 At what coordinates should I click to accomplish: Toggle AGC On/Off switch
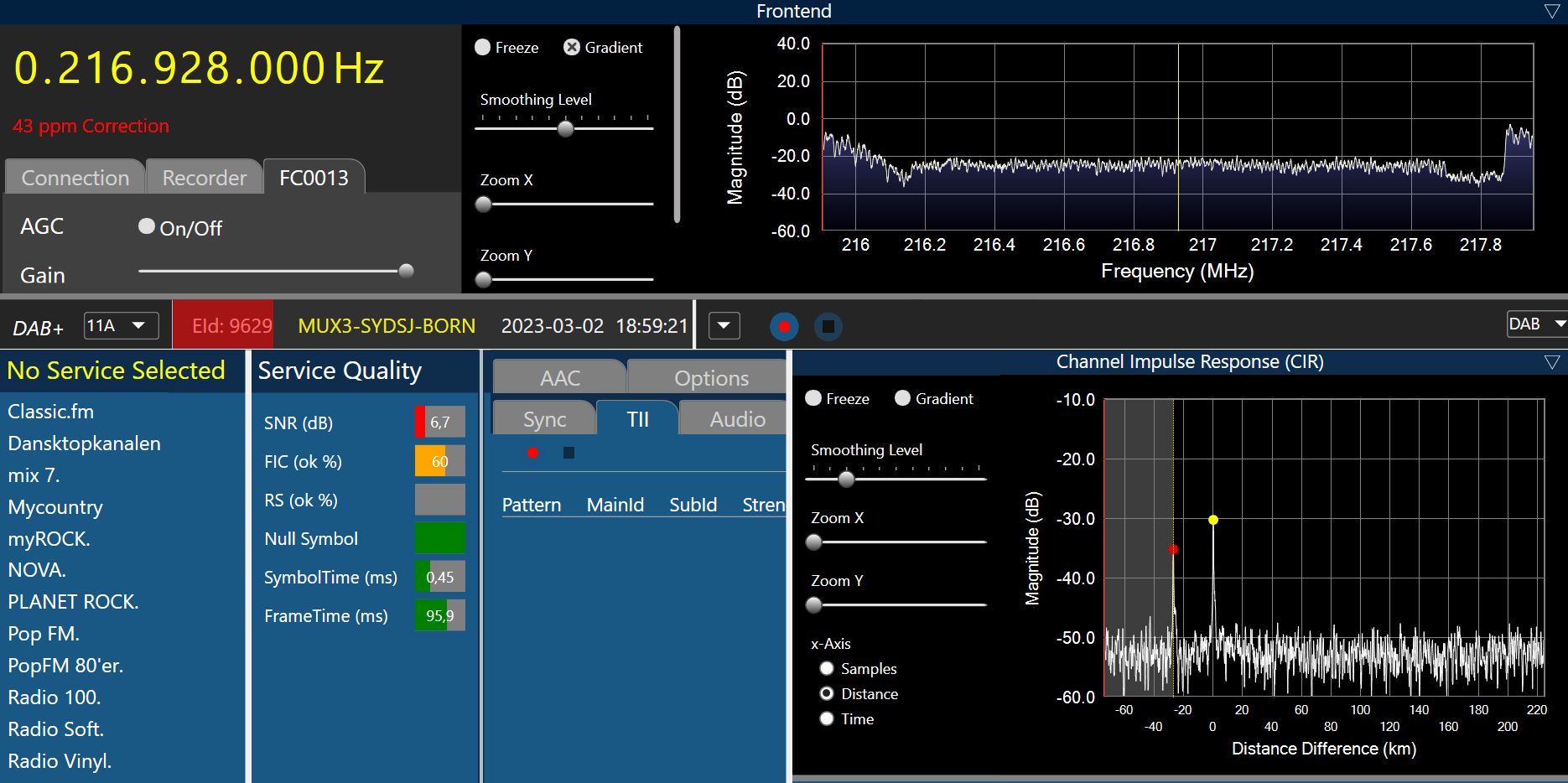147,226
